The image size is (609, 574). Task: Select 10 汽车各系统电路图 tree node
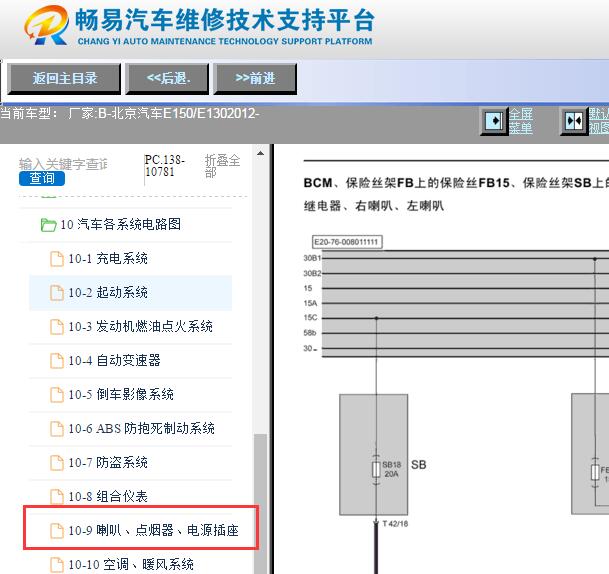click(x=120, y=224)
